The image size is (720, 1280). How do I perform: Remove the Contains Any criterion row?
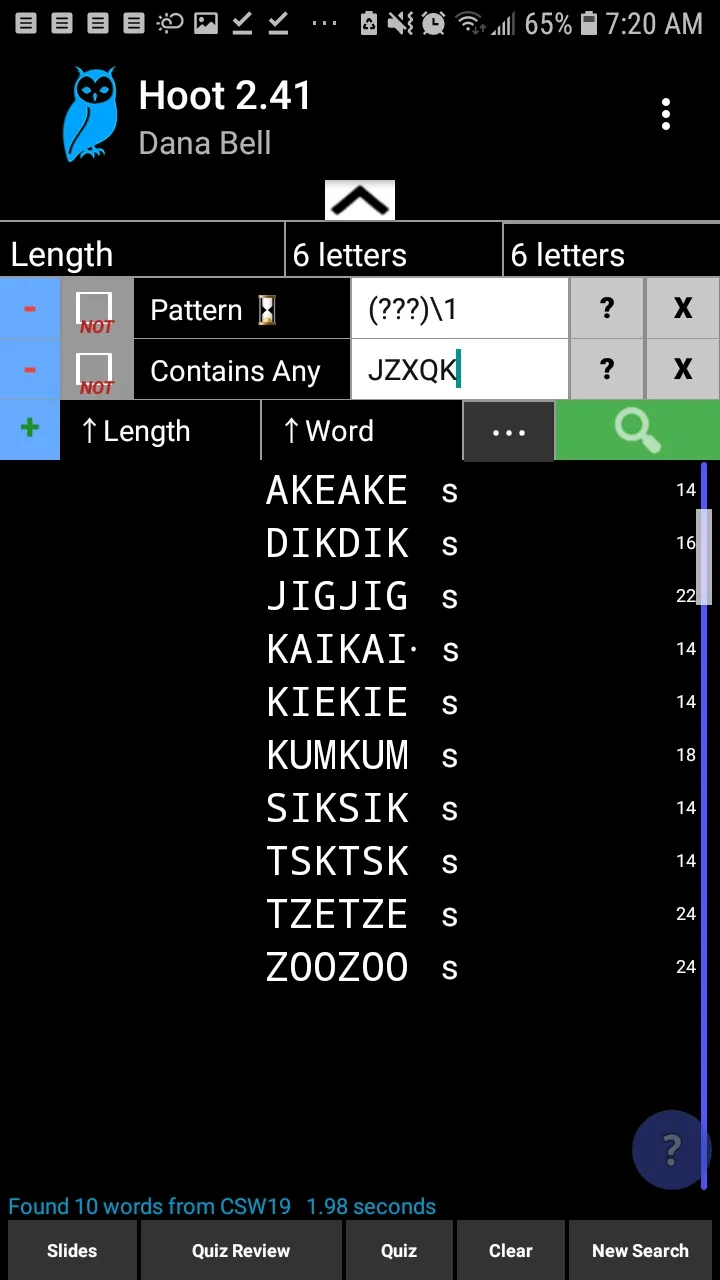pos(30,370)
